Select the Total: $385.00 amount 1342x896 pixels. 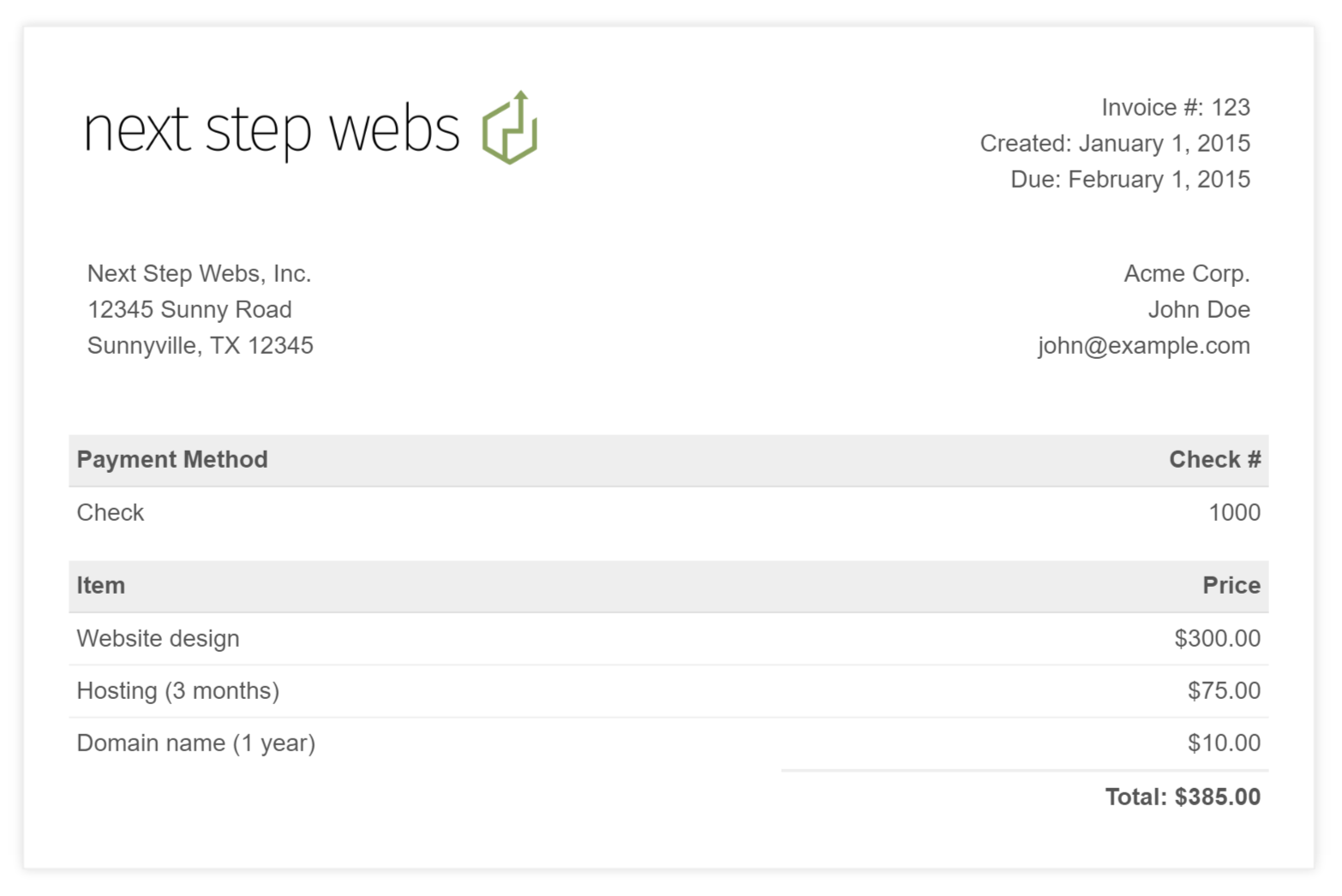coord(1182,797)
